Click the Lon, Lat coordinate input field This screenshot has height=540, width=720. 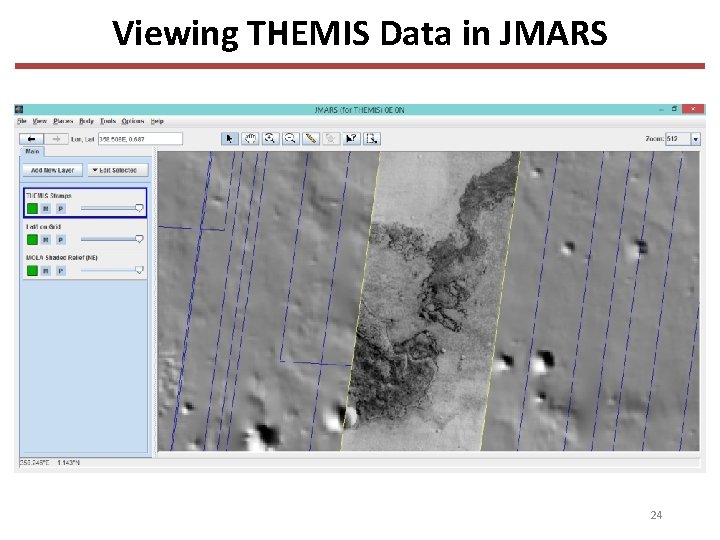(140, 139)
